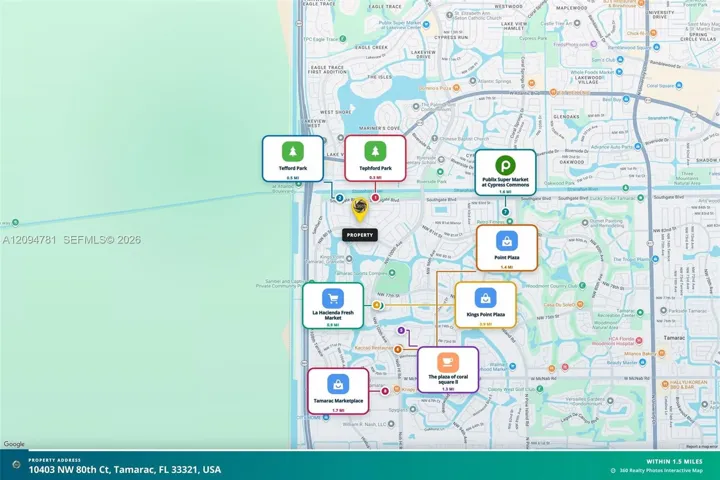Click the Chick-fil-A restaurant pin
Image resolution: width=720 pixels, height=480 pixels.
pos(653,33)
